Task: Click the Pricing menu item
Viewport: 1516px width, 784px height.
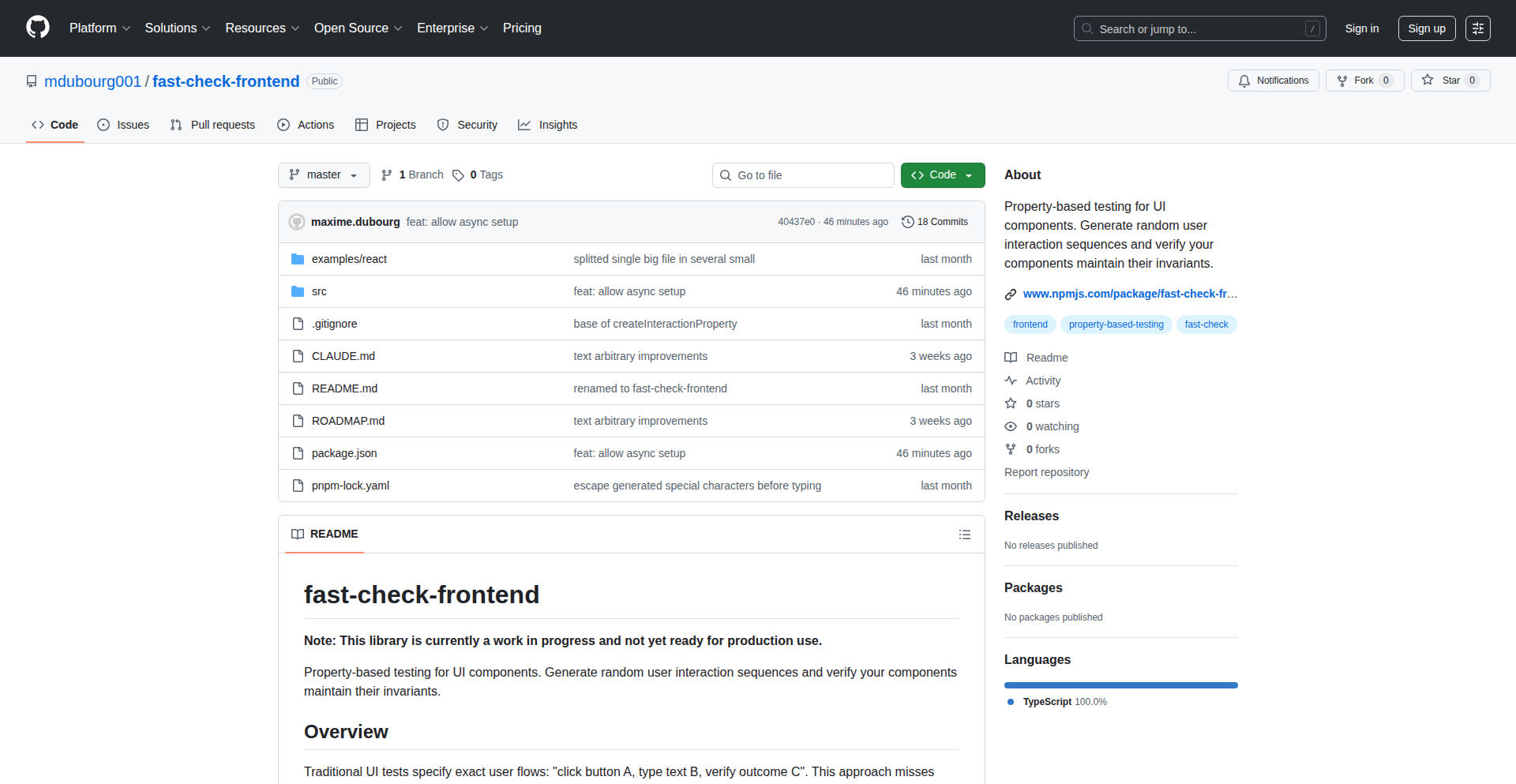Action: coord(522,28)
